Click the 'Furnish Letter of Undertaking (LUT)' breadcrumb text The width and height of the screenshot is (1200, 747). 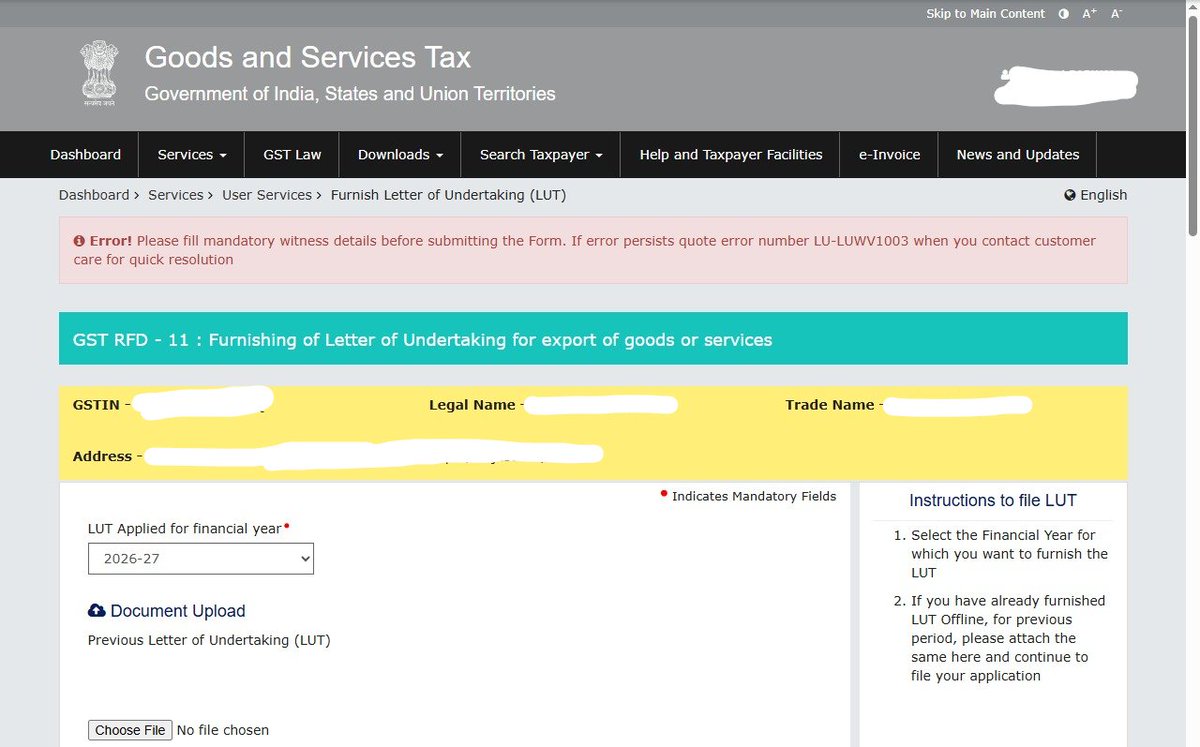click(448, 195)
